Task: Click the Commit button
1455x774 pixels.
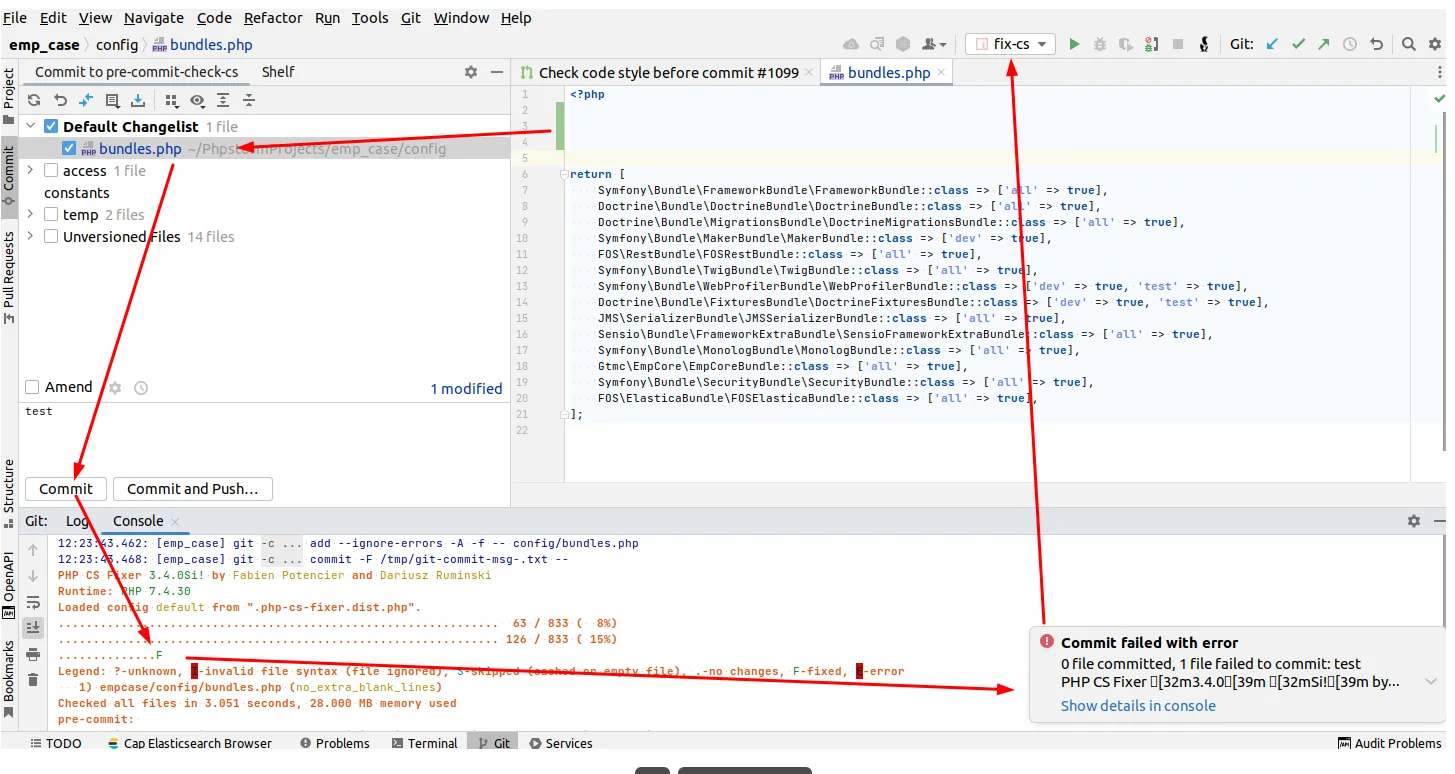Action: tap(66, 489)
